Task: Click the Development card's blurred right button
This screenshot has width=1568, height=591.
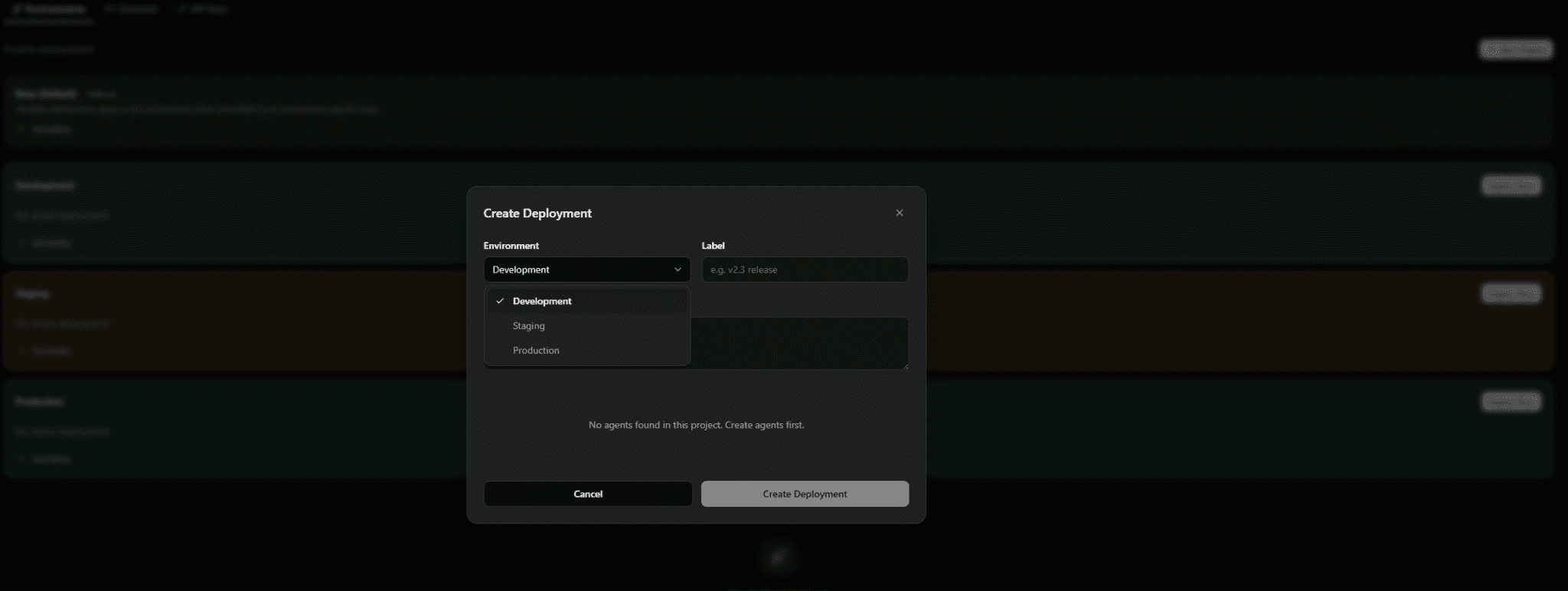Action: click(1511, 186)
